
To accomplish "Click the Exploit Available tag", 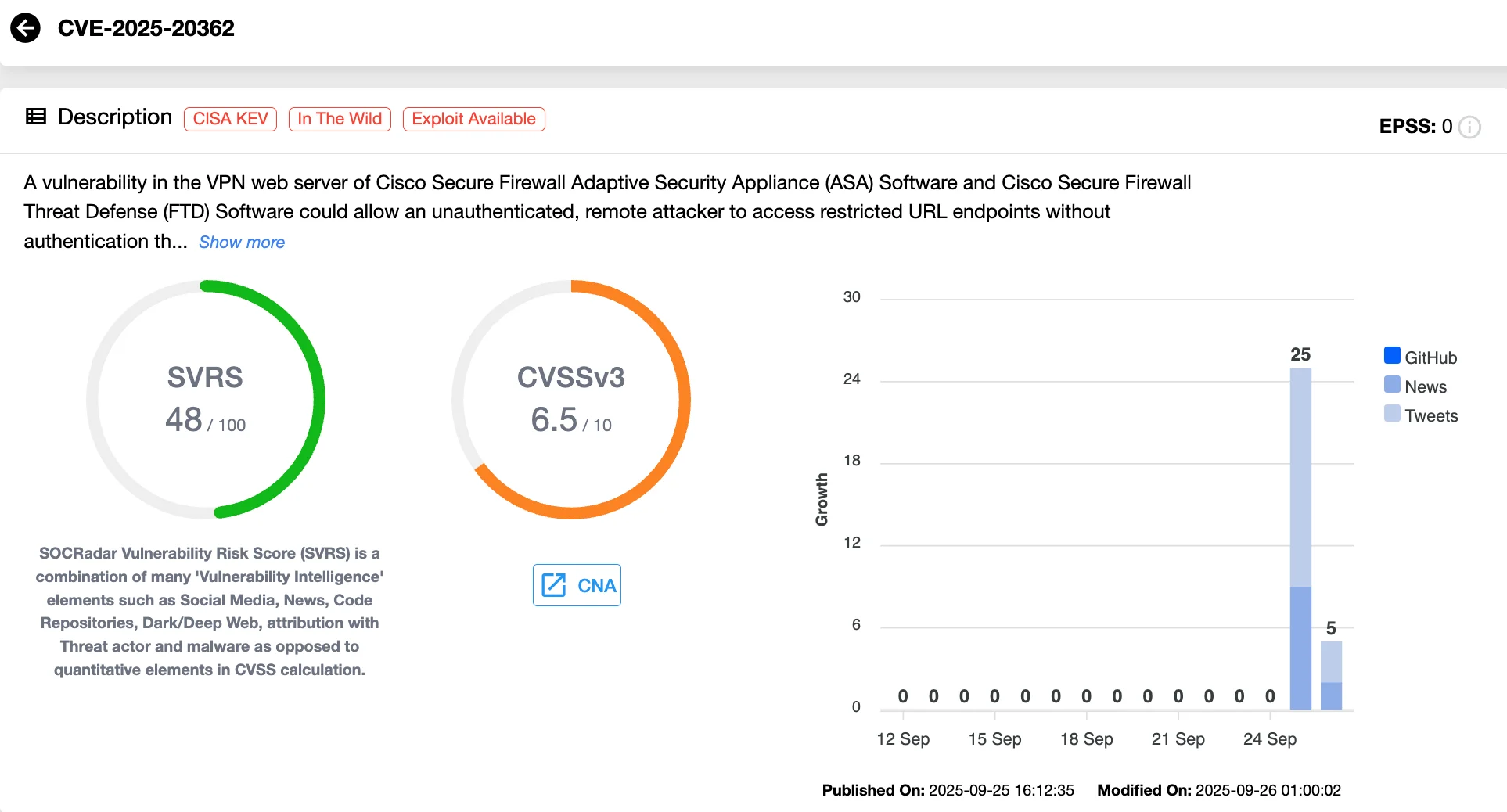I will pyautogui.click(x=473, y=119).
